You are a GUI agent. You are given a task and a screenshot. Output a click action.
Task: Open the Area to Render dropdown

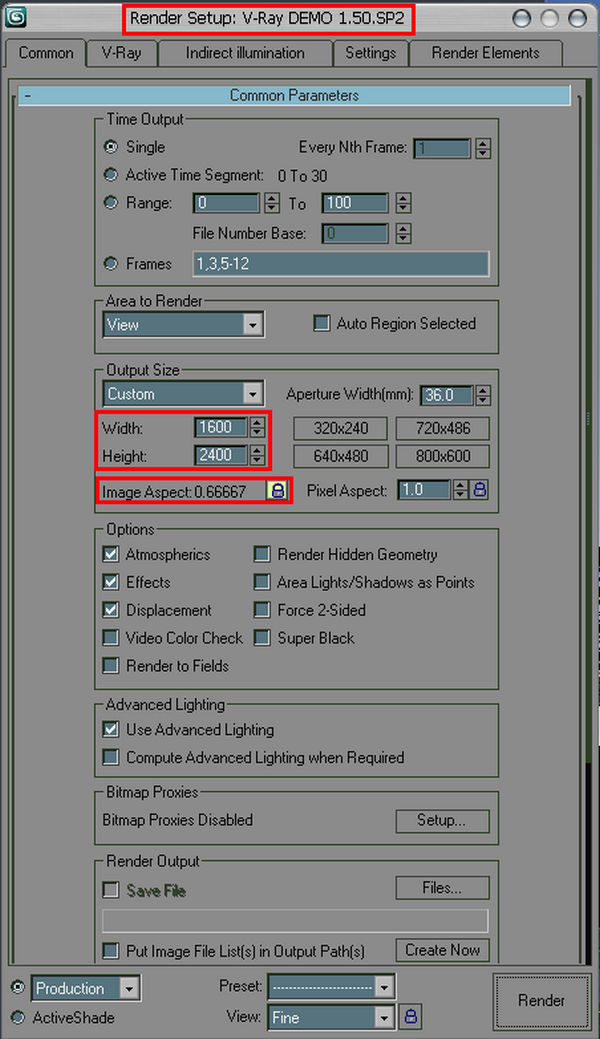[183, 325]
